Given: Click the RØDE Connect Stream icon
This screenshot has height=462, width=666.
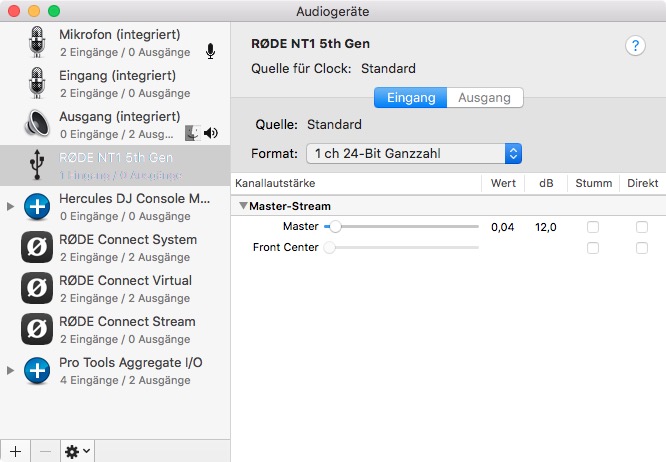Looking at the screenshot, I should tap(37, 329).
